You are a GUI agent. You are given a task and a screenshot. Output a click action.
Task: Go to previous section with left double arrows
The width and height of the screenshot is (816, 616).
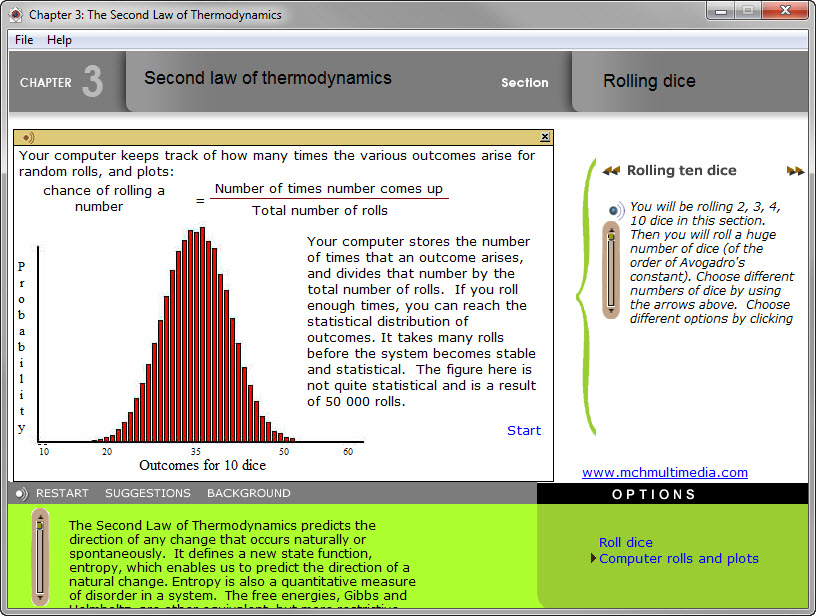tap(611, 171)
